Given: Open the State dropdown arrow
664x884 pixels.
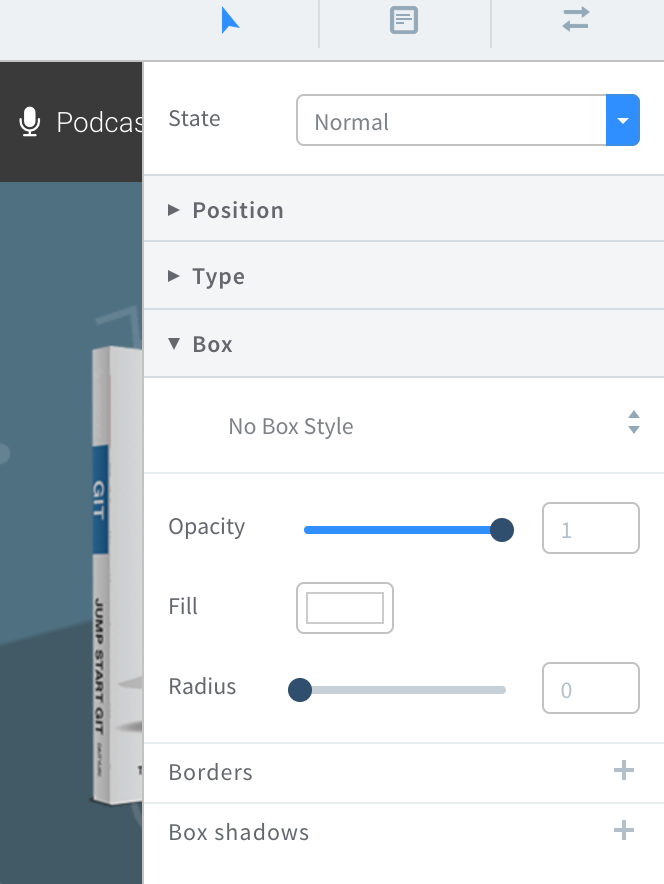Looking at the screenshot, I should click(x=623, y=120).
